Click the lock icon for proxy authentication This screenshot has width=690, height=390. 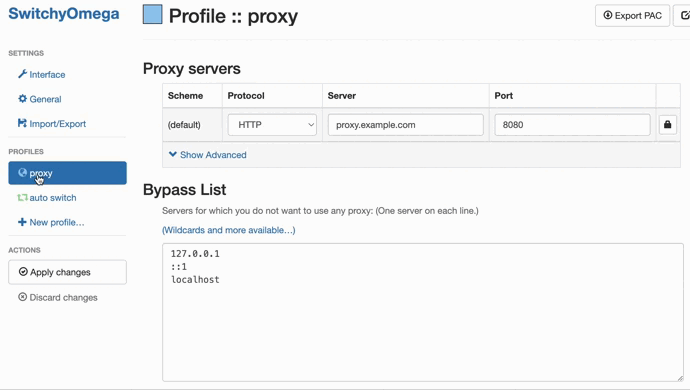(x=667, y=125)
